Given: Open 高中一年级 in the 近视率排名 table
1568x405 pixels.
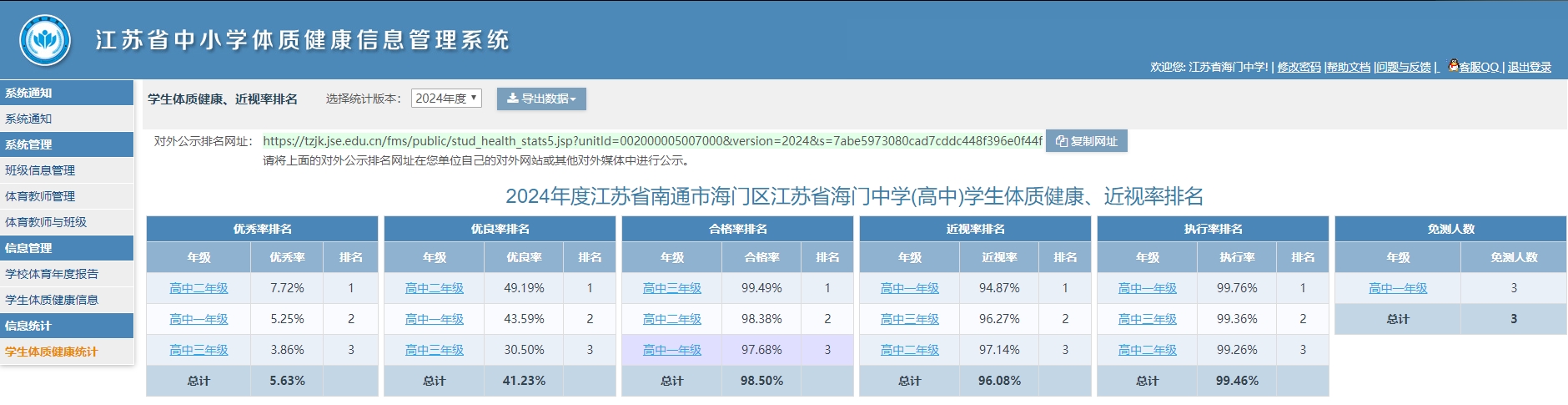Looking at the screenshot, I should click(910, 288).
